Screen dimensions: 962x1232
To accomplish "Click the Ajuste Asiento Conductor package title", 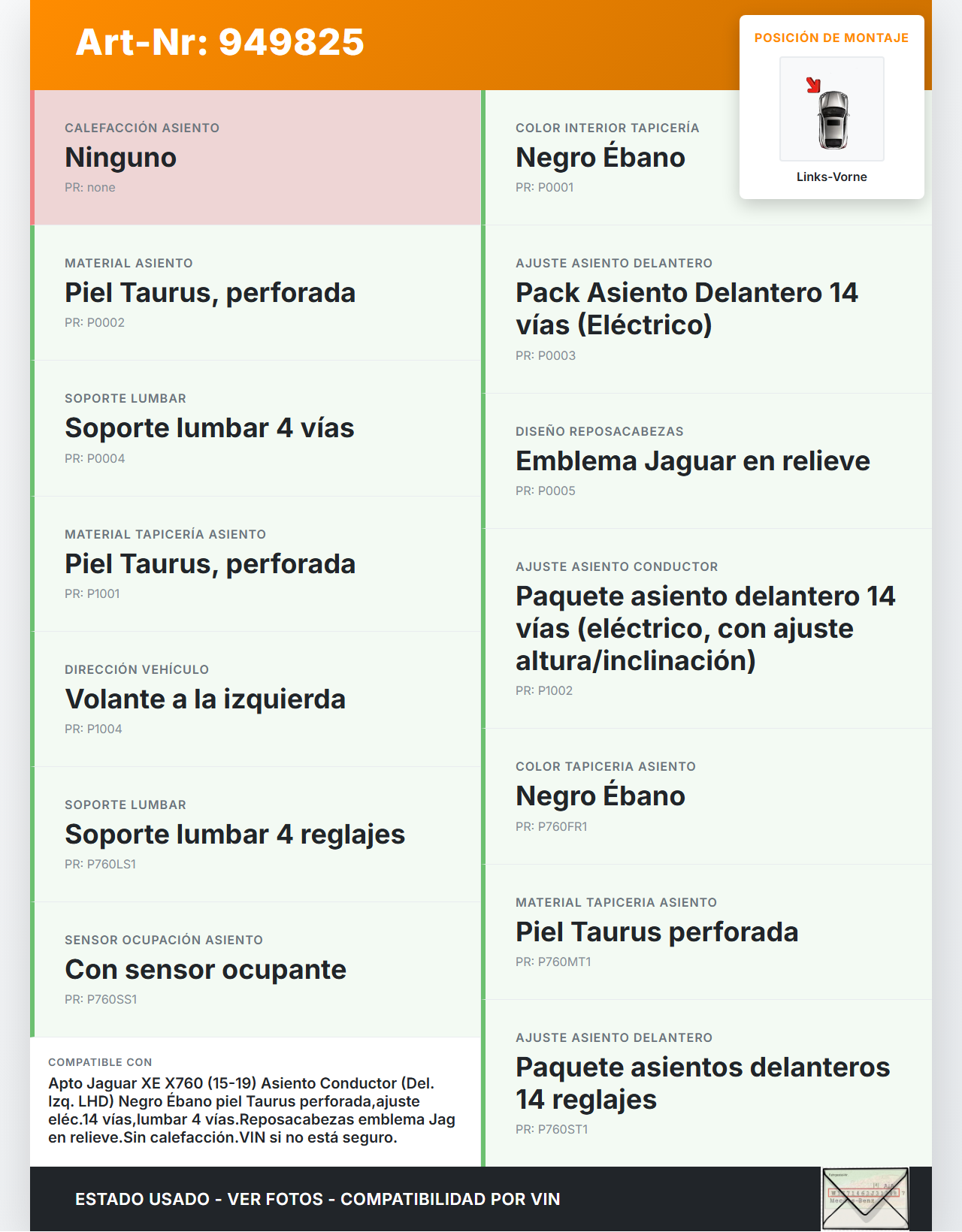I will (705, 629).
